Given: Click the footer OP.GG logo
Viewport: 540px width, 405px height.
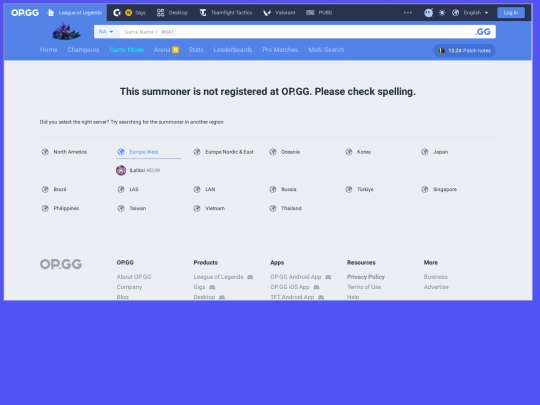Looking at the screenshot, I should click(61, 264).
